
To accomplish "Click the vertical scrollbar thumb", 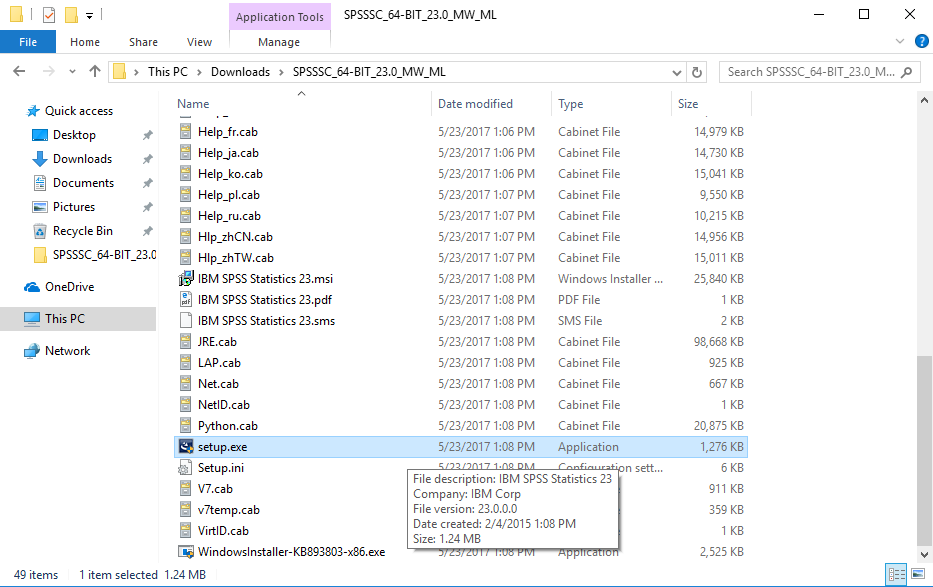I will 924,450.
